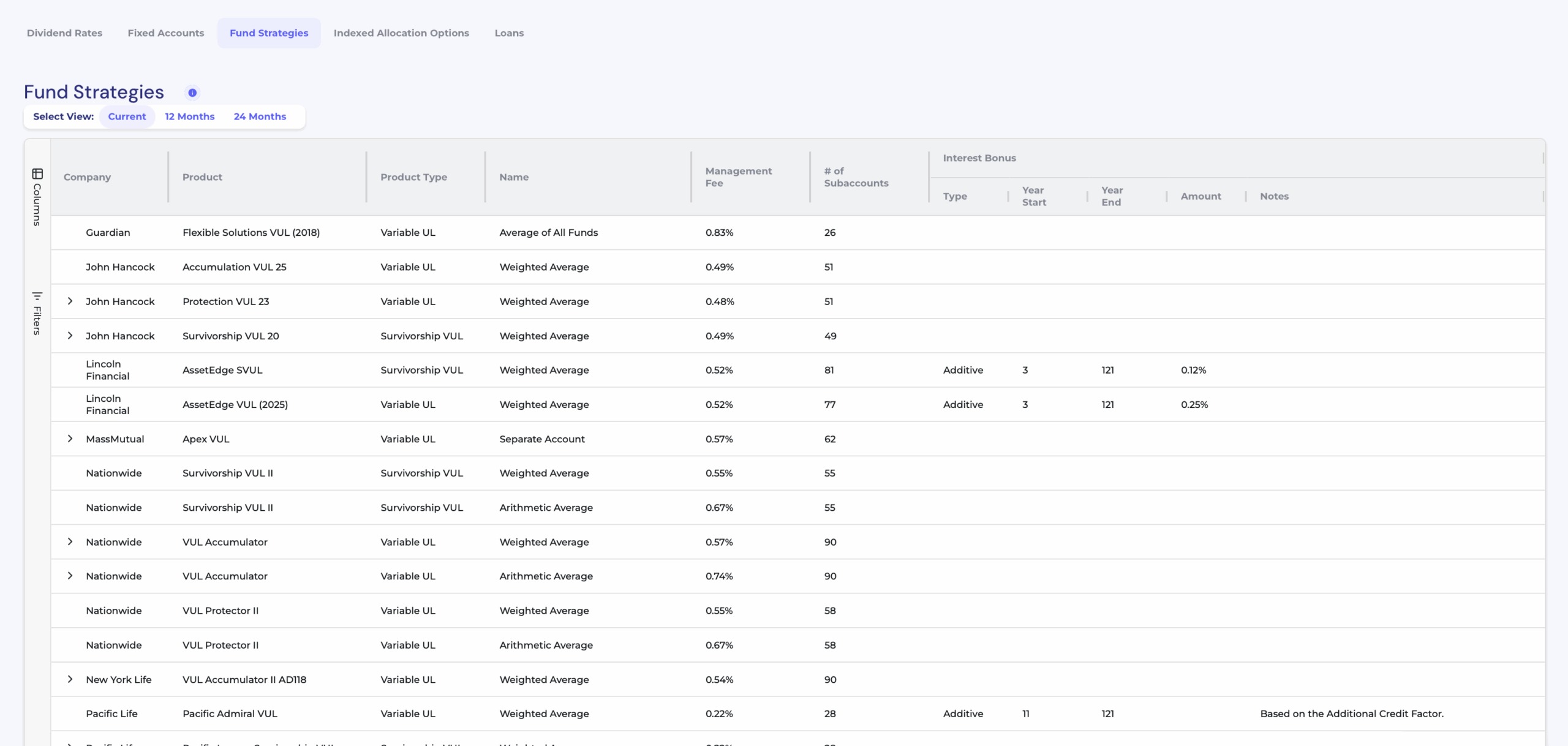Click the # of Subaccounts column header

(x=856, y=177)
